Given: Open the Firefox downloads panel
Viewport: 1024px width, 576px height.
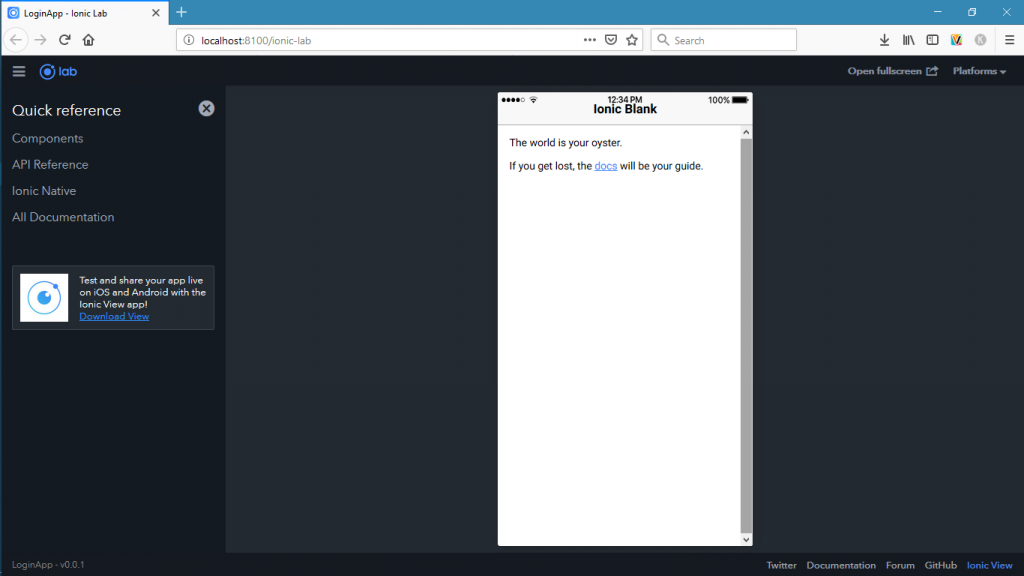Looking at the screenshot, I should [x=884, y=40].
